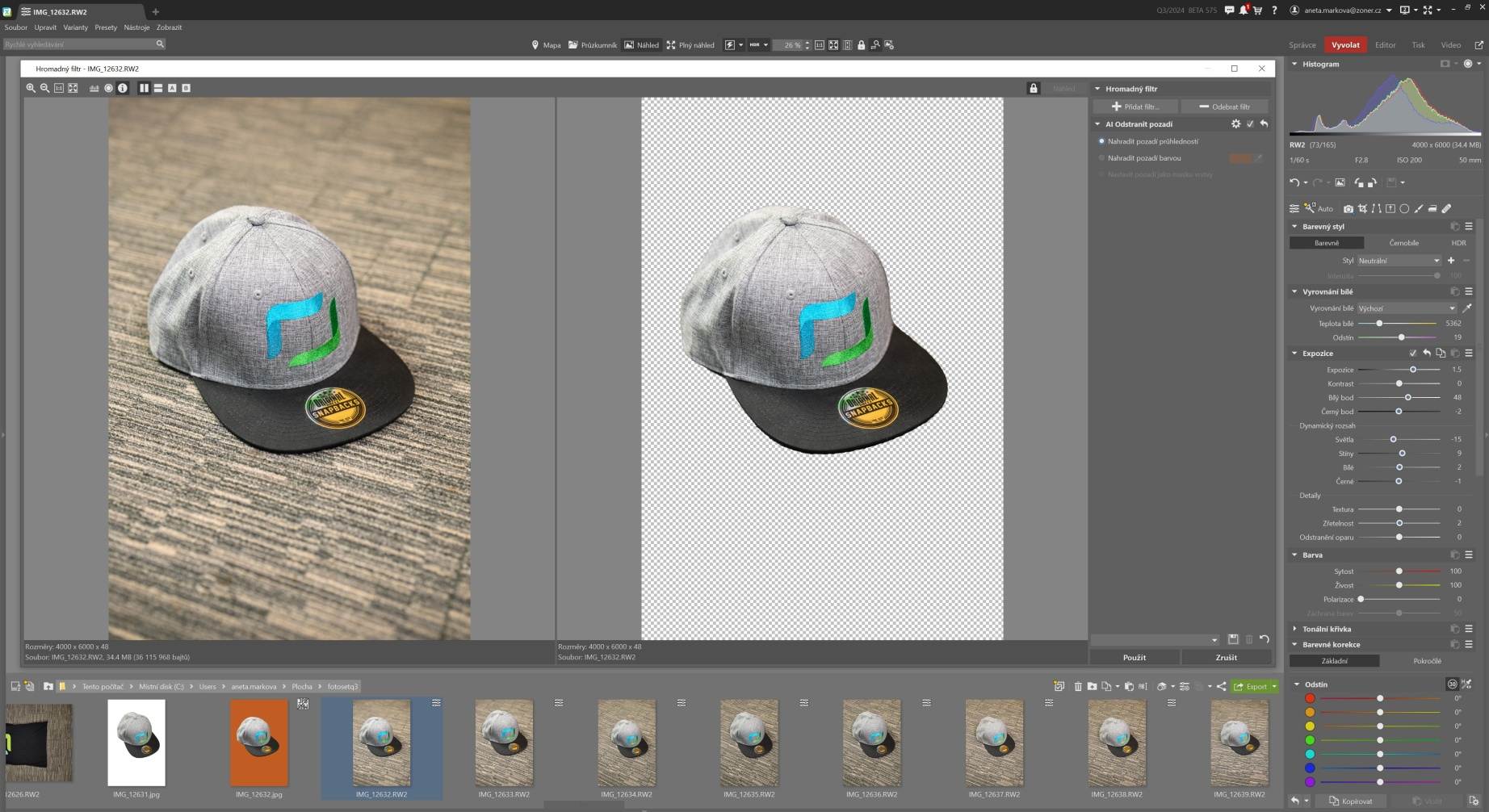1489x812 pixels.
Task: Toggle the AI Odstranit pozadí filter checkmark
Action: pos(1250,124)
